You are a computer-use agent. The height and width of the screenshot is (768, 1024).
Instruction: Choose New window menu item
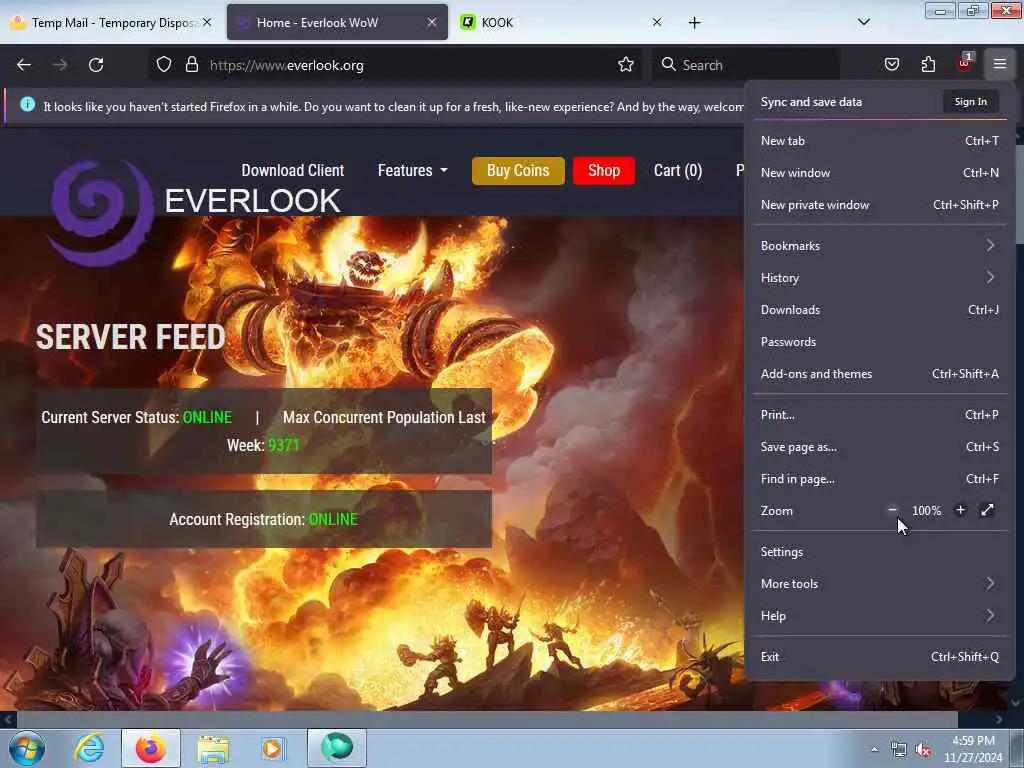tap(880, 172)
